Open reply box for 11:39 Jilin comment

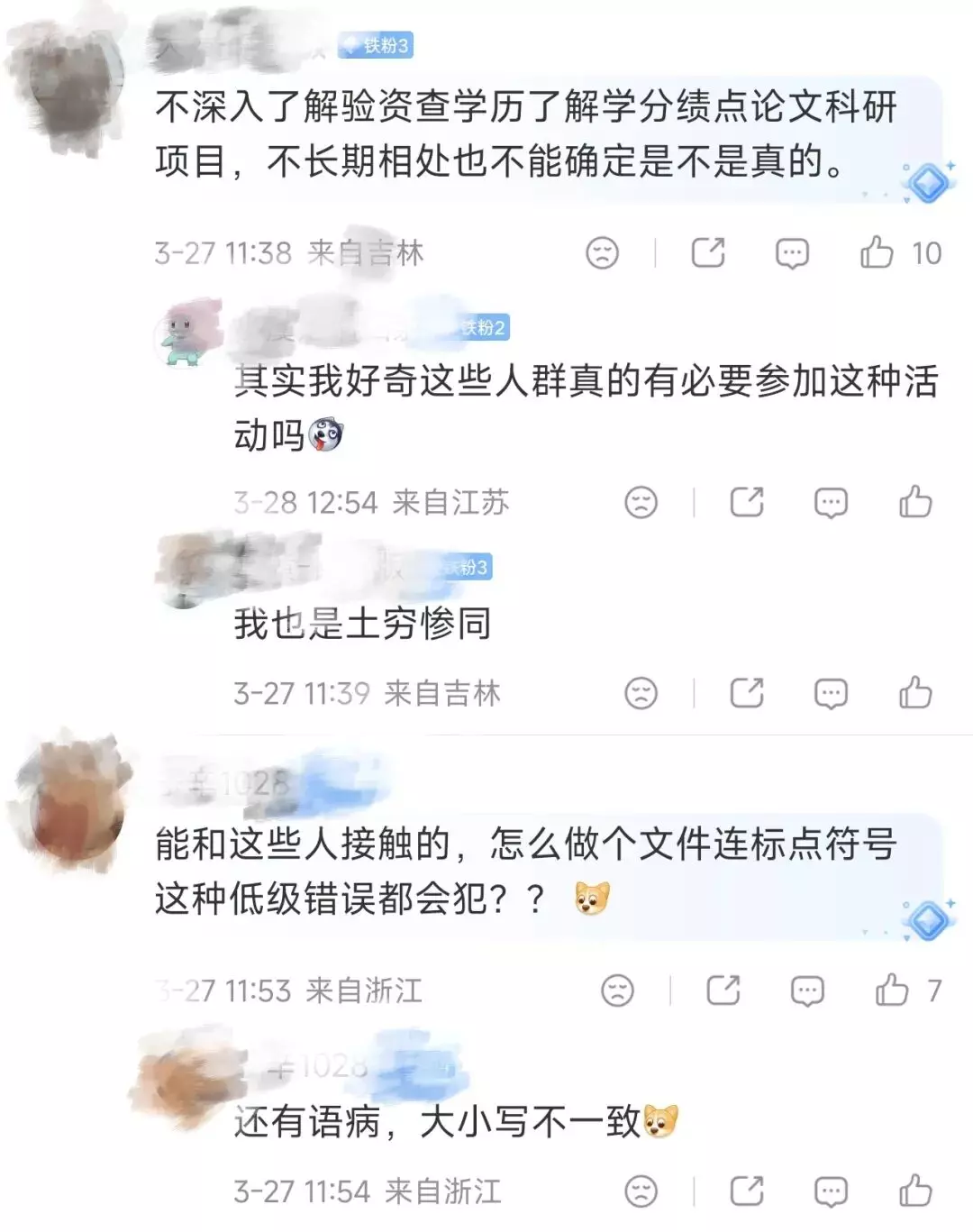pyautogui.click(x=831, y=694)
